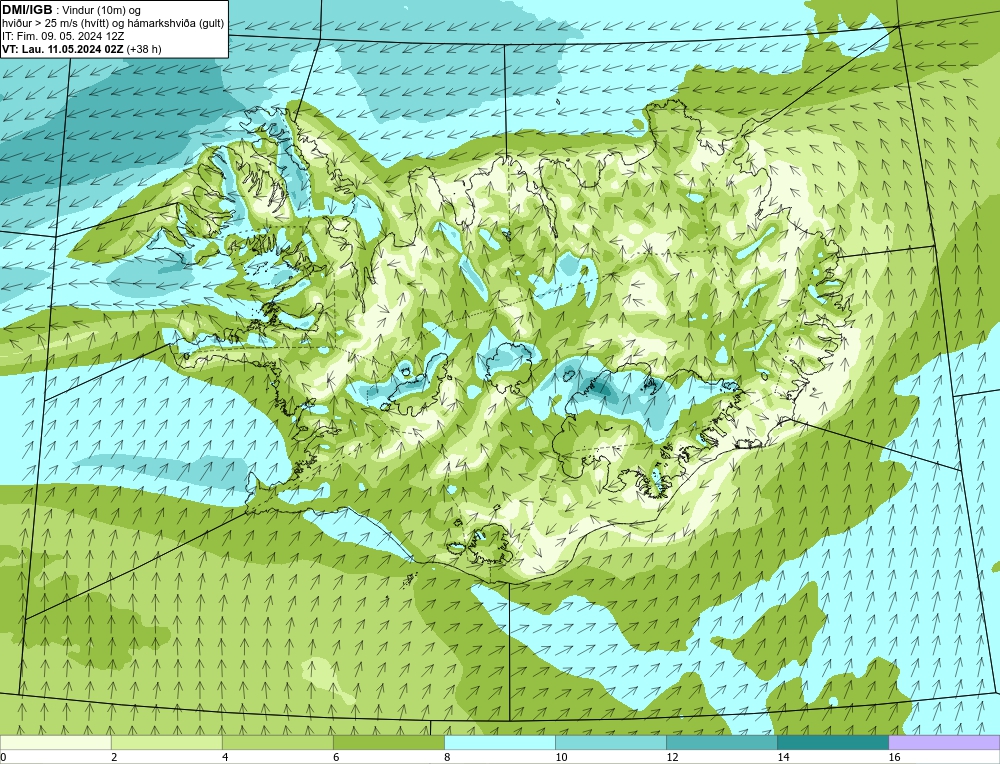Viewport: 1000px width, 764px height.
Task: Click the 10–12 m/s teal legend swatch
Action: [610, 742]
